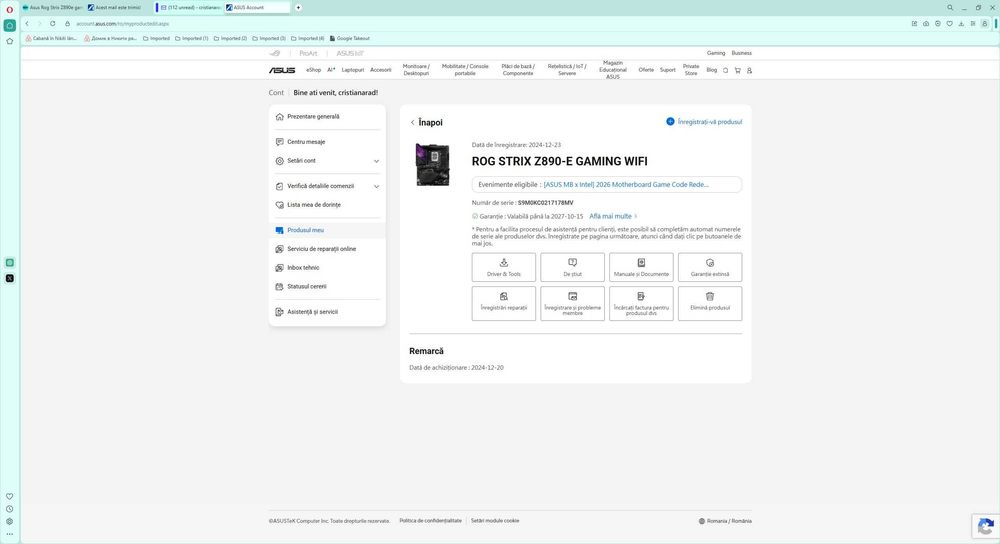Image resolution: width=1000 pixels, height=544 pixels.
Task: Open Opera sidebar settings gear icon
Action: [10, 521]
